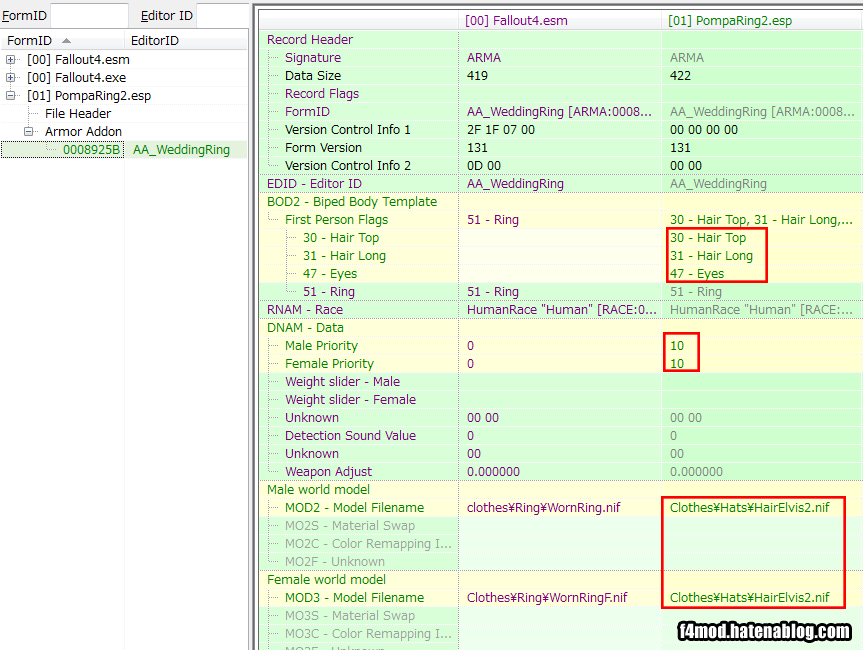Select the Form Version row label
Viewport: 863px width, 650px height.
[x=323, y=148]
